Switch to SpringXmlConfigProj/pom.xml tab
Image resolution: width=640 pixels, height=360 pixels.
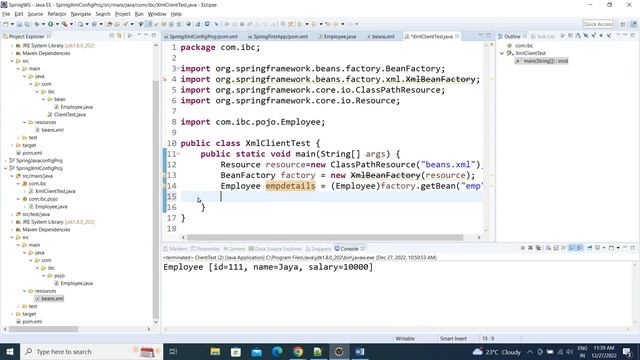pos(201,36)
